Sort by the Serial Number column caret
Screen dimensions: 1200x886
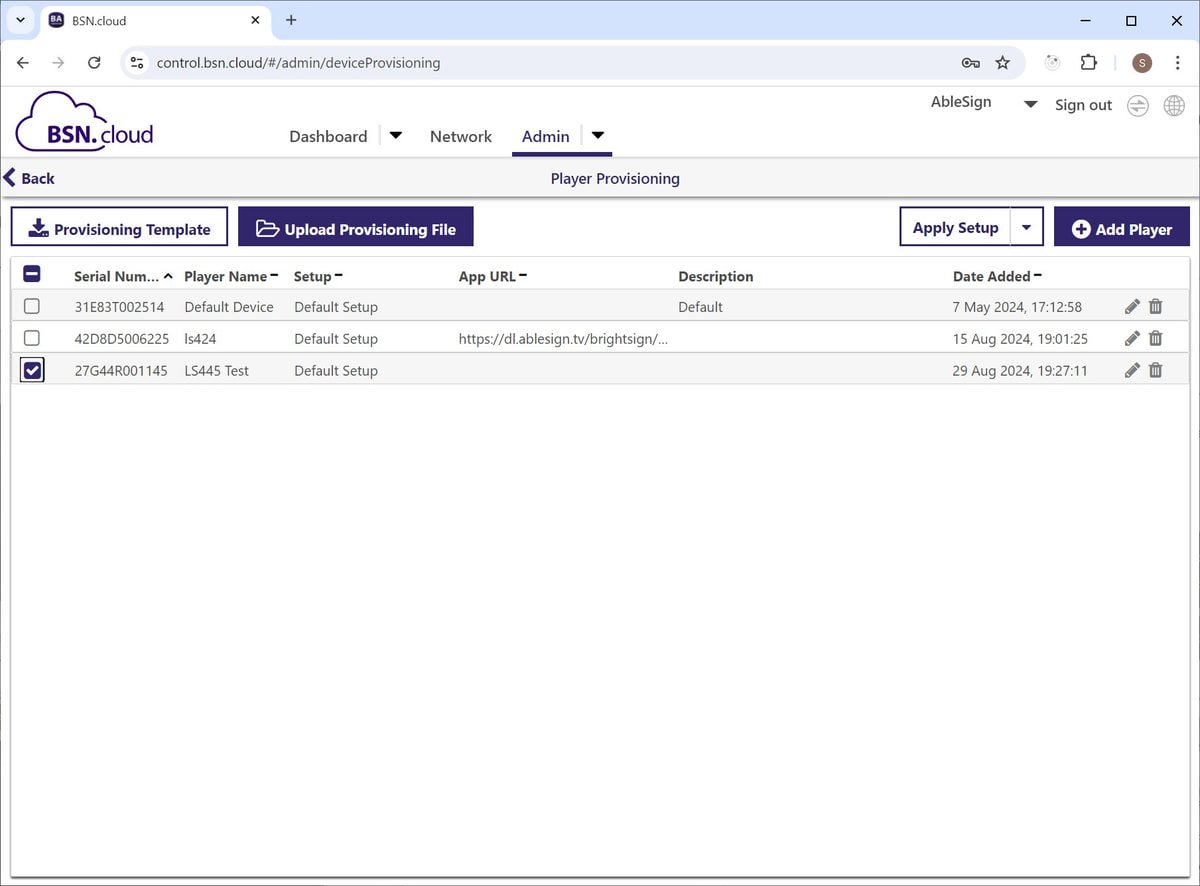(168, 275)
